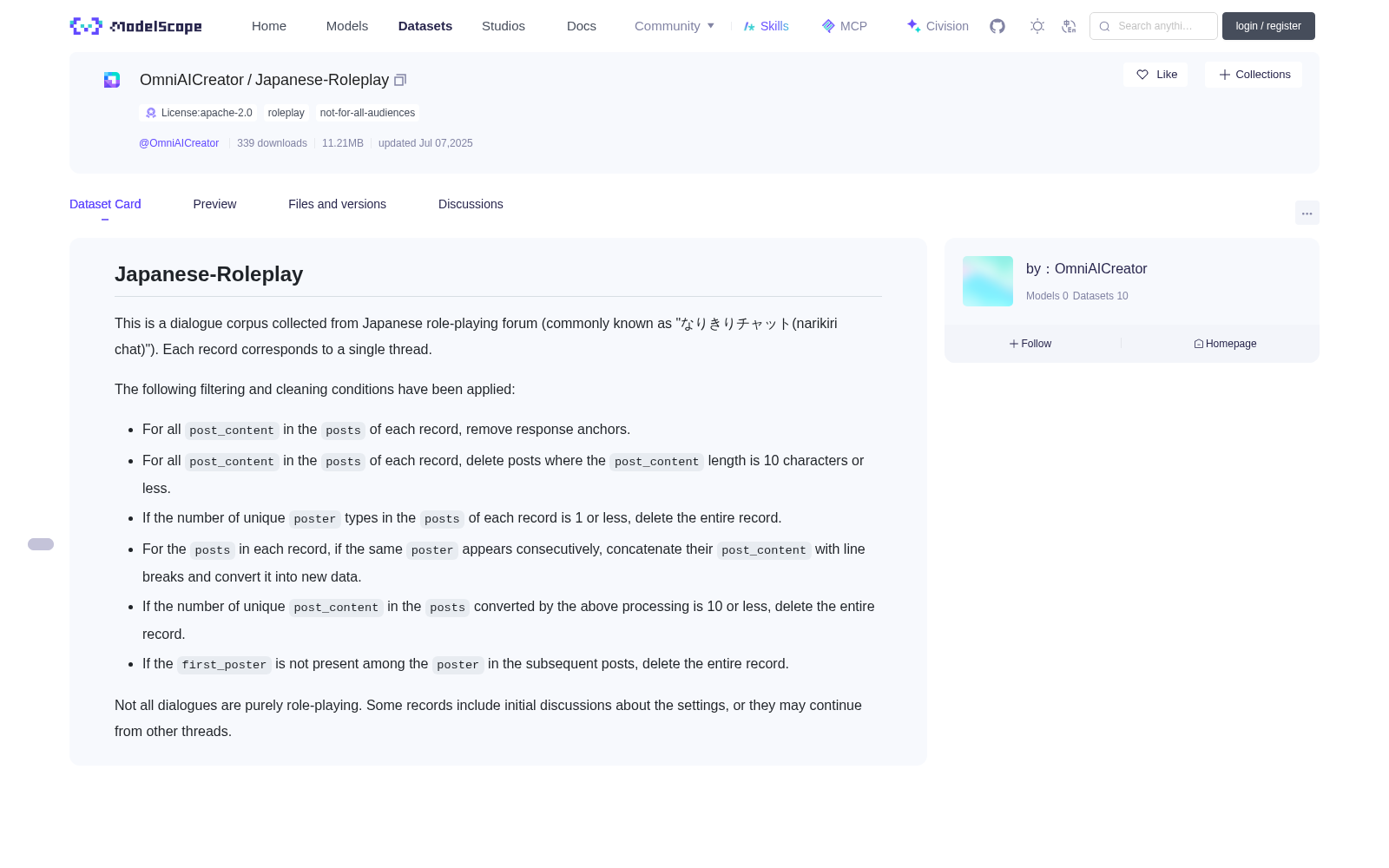Click the Follow plus icon
The image size is (1389, 868).
coord(1014,344)
